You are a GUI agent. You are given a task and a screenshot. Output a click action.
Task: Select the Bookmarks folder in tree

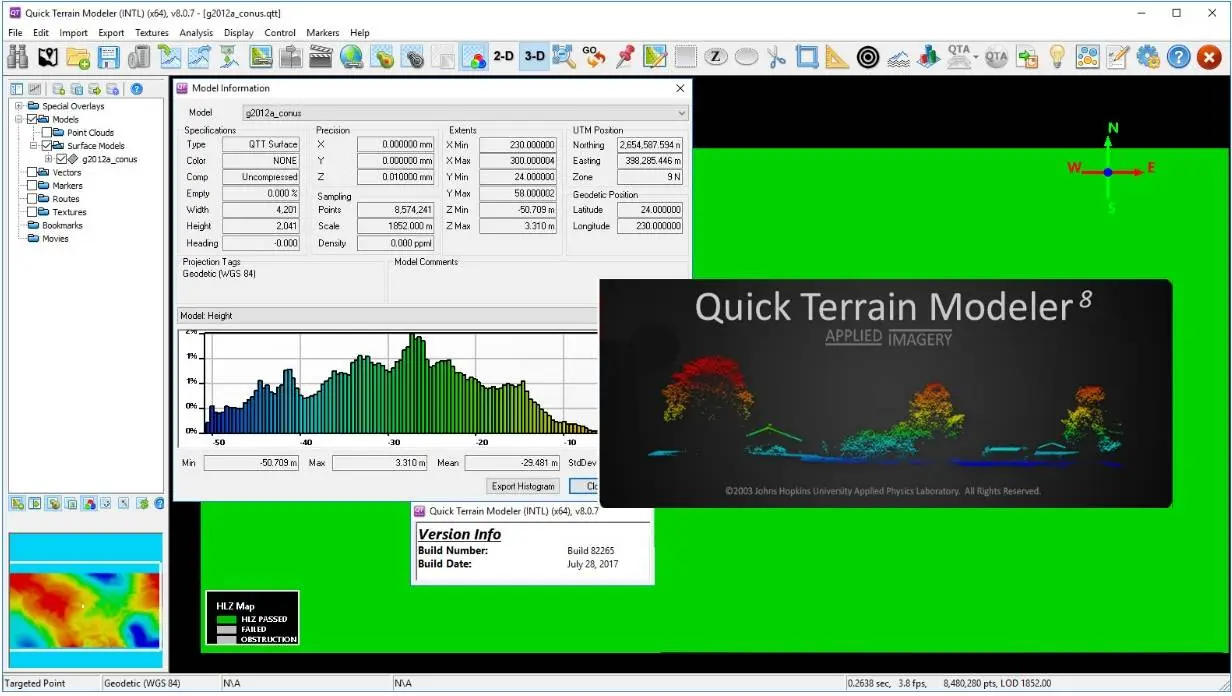click(x=61, y=225)
